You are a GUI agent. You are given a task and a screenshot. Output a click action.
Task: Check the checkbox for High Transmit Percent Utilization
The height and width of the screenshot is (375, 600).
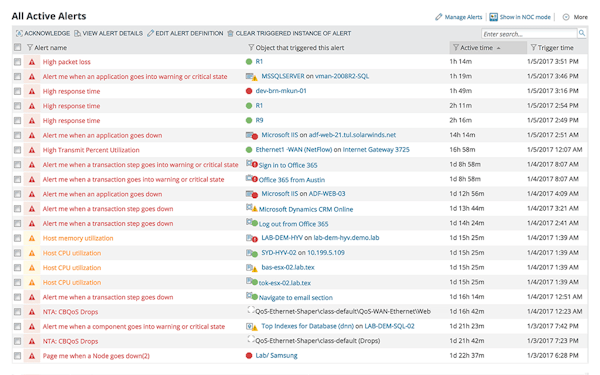[18, 150]
